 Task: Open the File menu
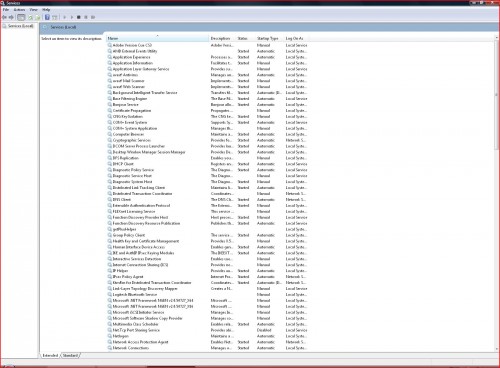coord(6,10)
